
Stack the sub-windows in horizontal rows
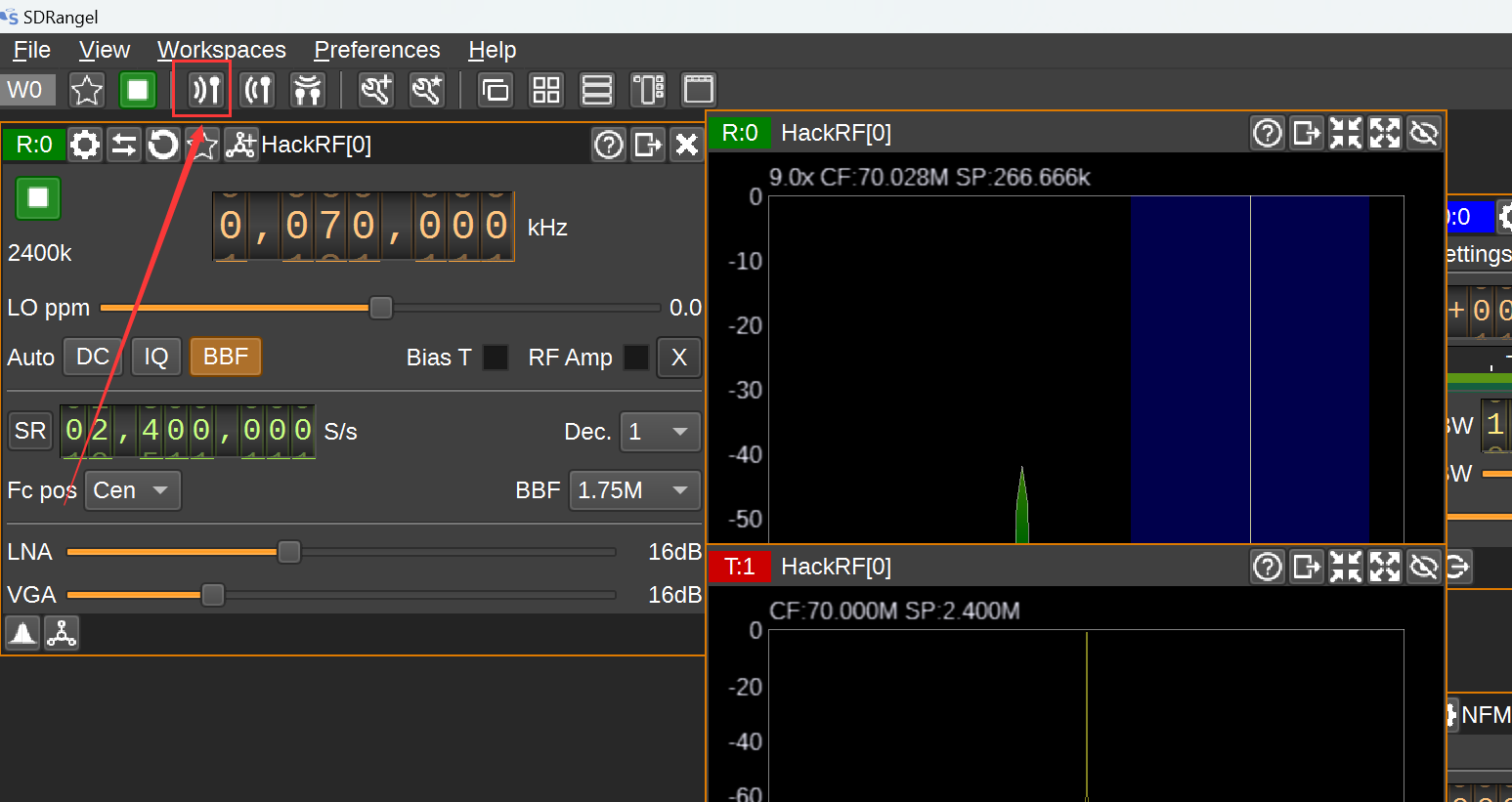coord(597,90)
